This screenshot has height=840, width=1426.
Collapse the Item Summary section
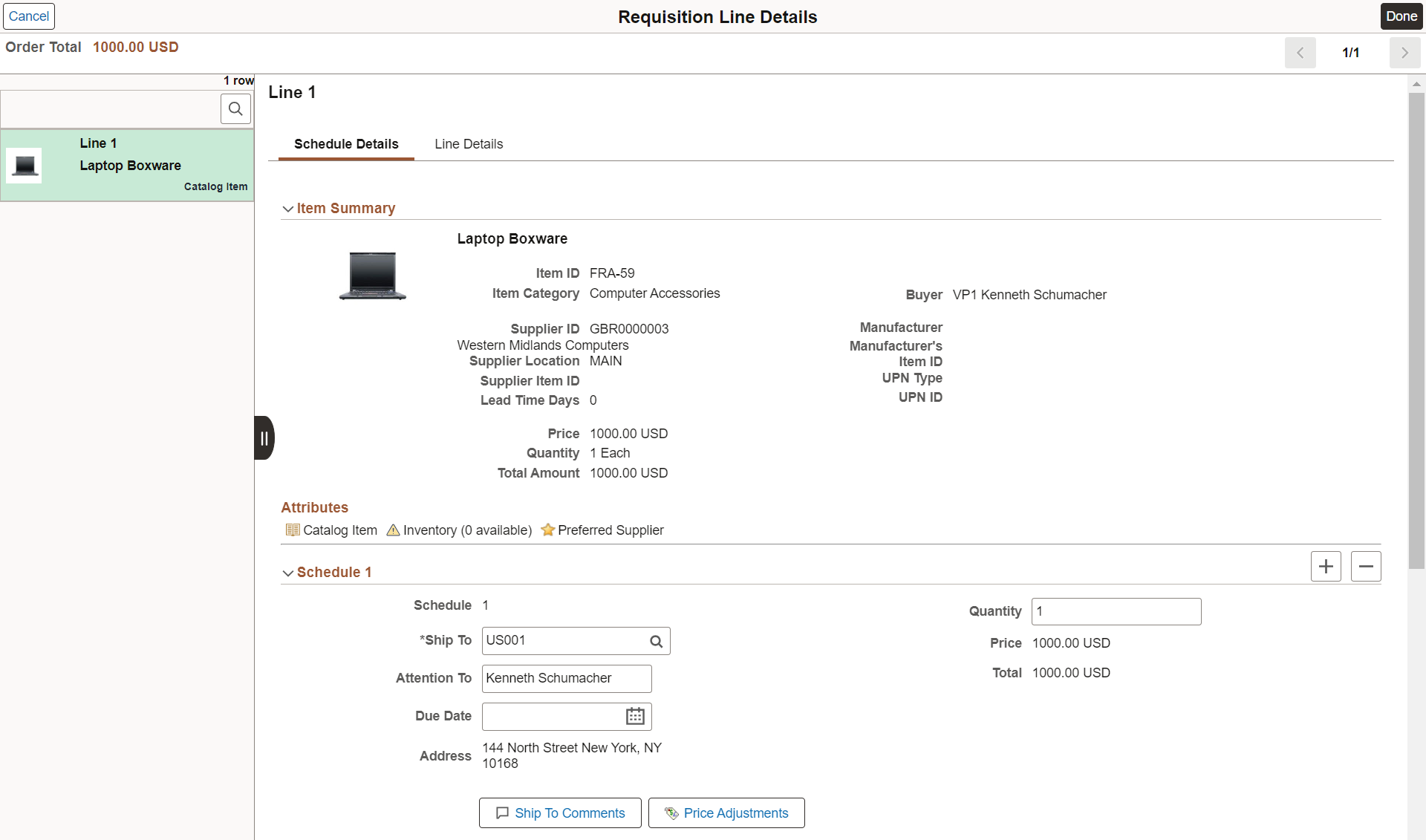coord(287,209)
